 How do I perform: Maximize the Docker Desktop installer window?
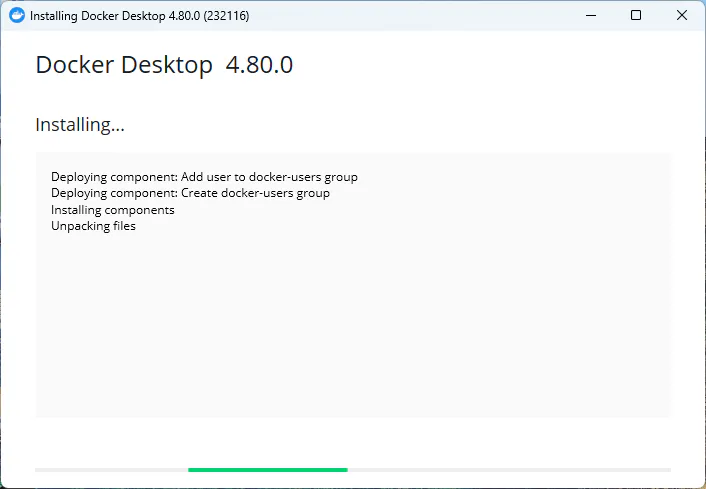pyautogui.click(x=636, y=15)
